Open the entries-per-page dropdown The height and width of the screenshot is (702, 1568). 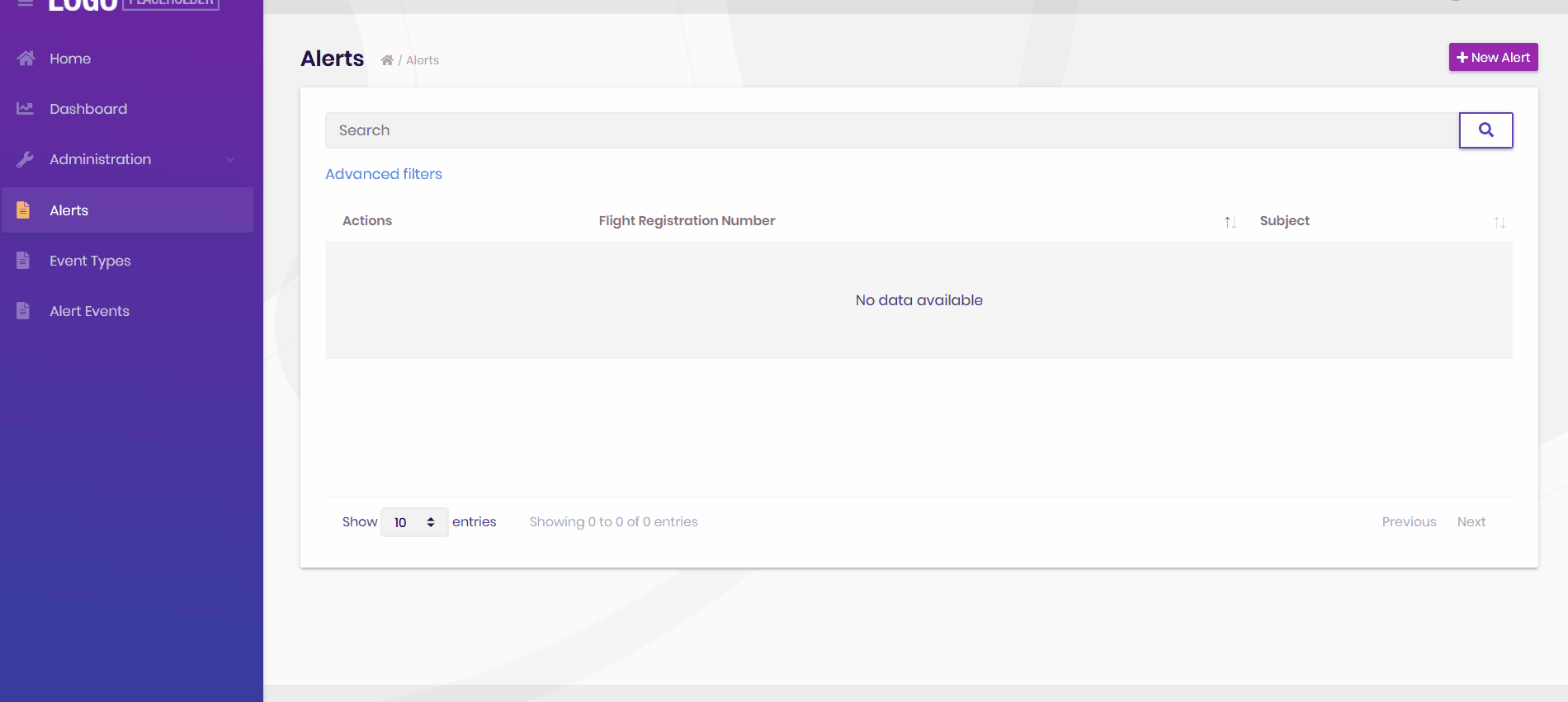tap(414, 522)
